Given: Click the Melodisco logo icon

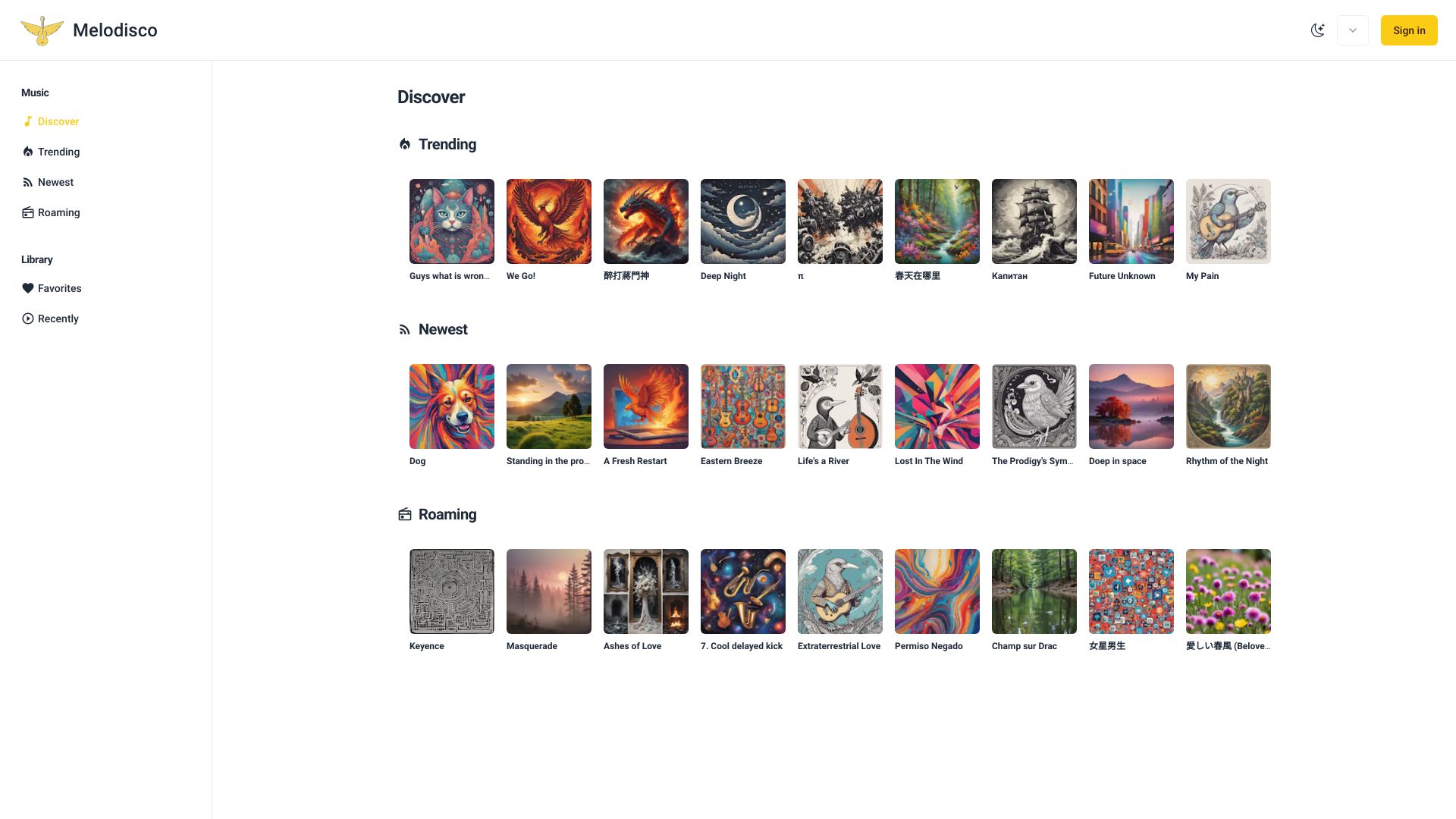Looking at the screenshot, I should (42, 30).
